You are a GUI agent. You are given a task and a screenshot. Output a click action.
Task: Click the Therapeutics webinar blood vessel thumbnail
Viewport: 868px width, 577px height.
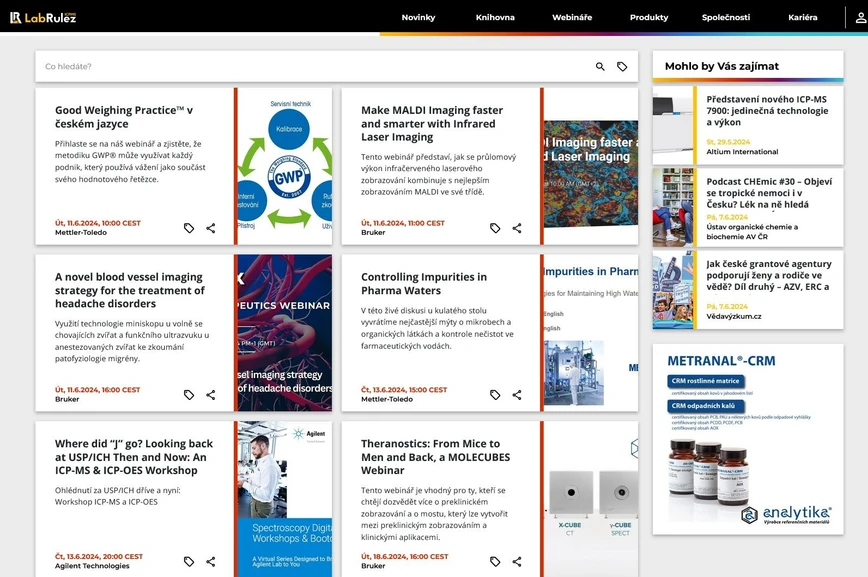pos(285,333)
